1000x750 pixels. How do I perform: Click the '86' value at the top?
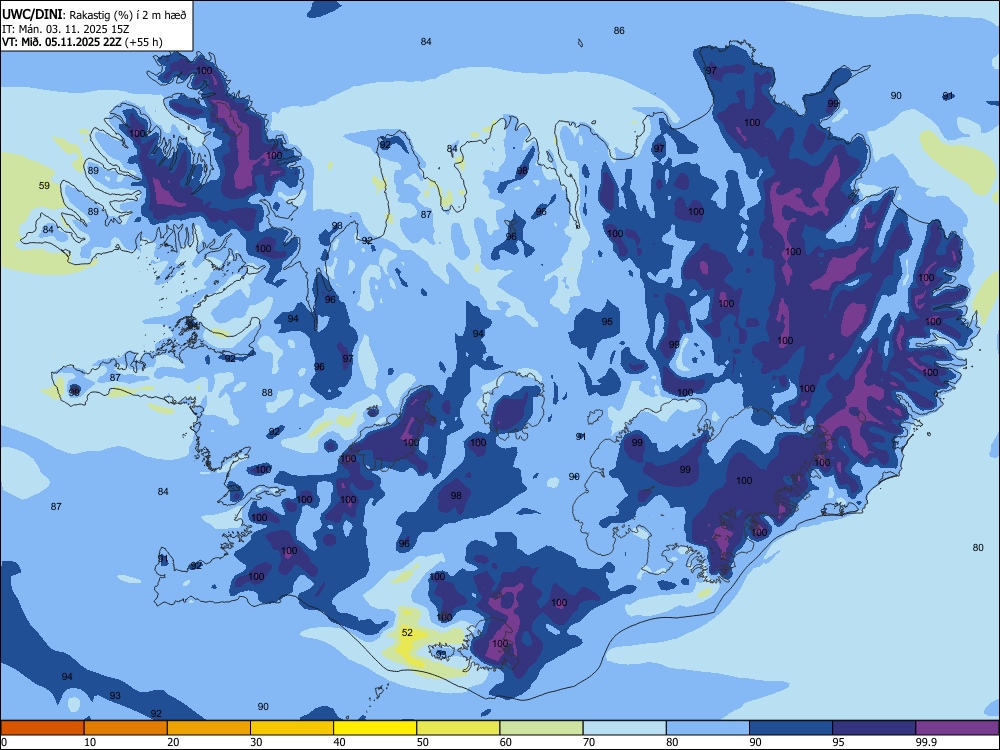pos(619,31)
